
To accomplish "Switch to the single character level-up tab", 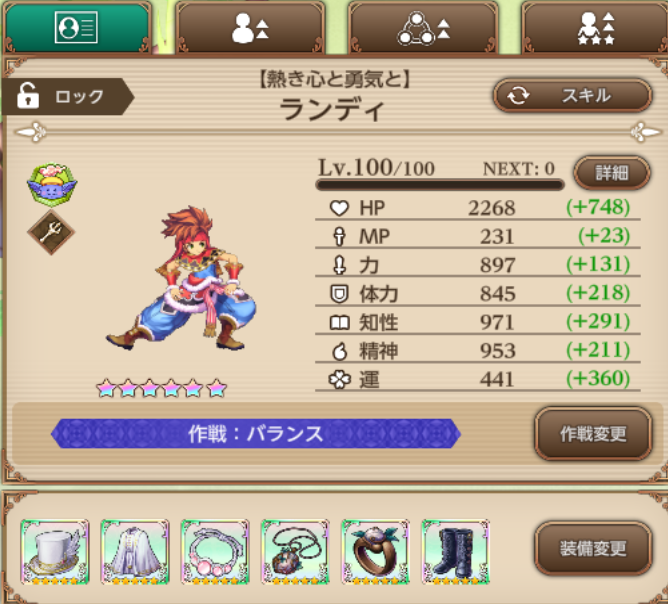I will pyautogui.click(x=250, y=28).
